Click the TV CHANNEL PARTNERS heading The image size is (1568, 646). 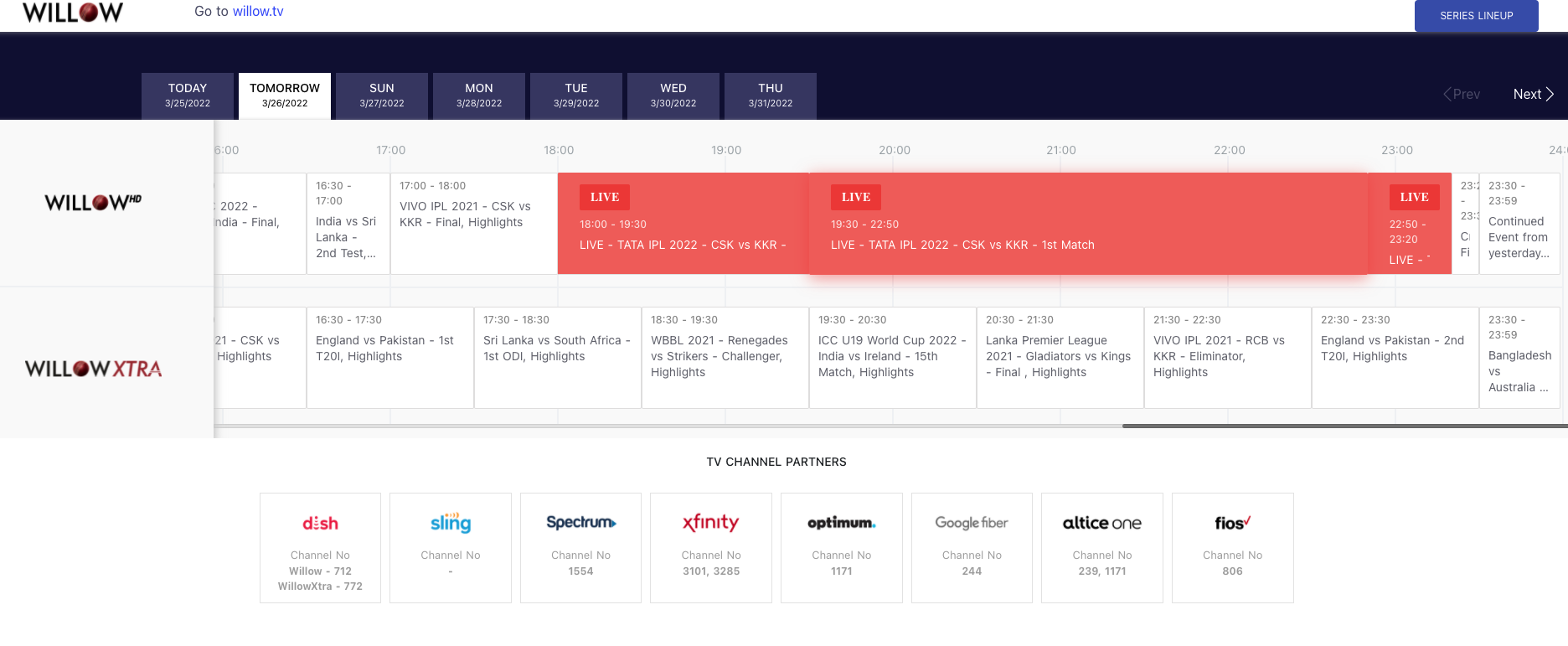point(776,462)
